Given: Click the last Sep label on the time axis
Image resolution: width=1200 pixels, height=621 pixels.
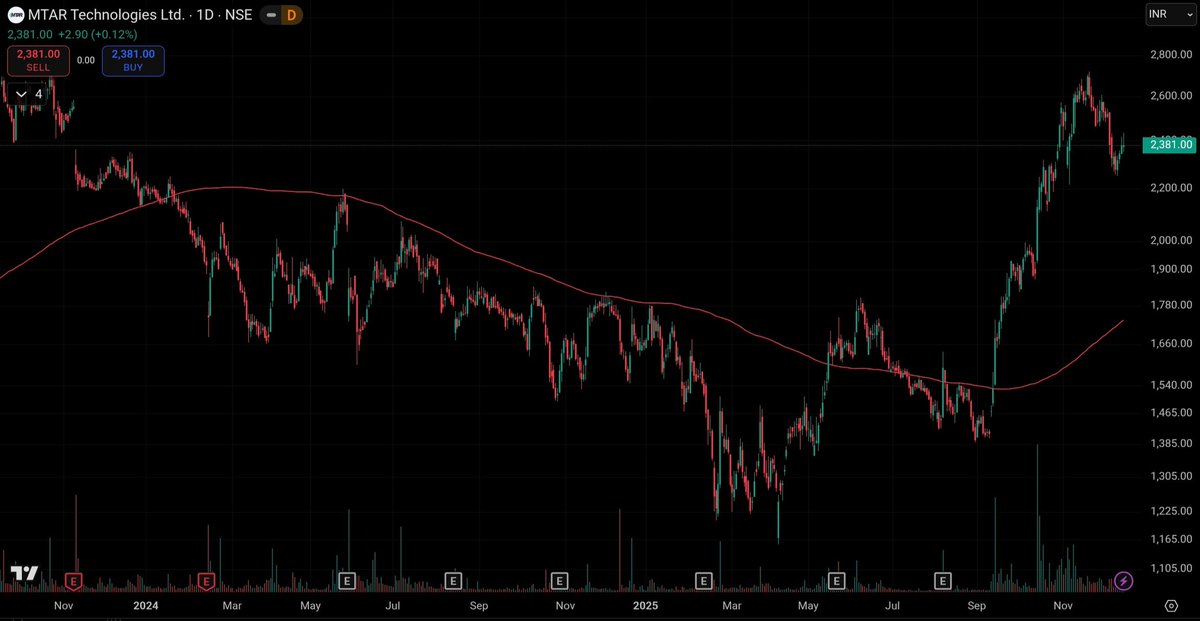Looking at the screenshot, I should [977, 606].
